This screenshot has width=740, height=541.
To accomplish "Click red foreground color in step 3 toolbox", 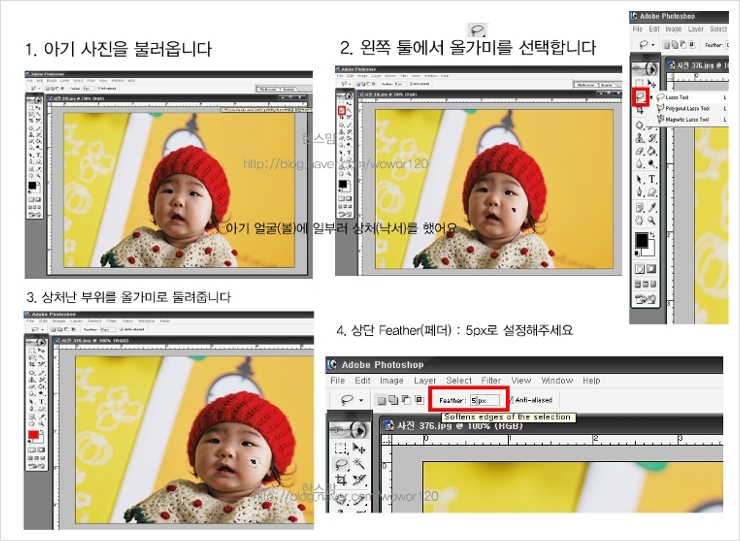I will [x=33, y=435].
